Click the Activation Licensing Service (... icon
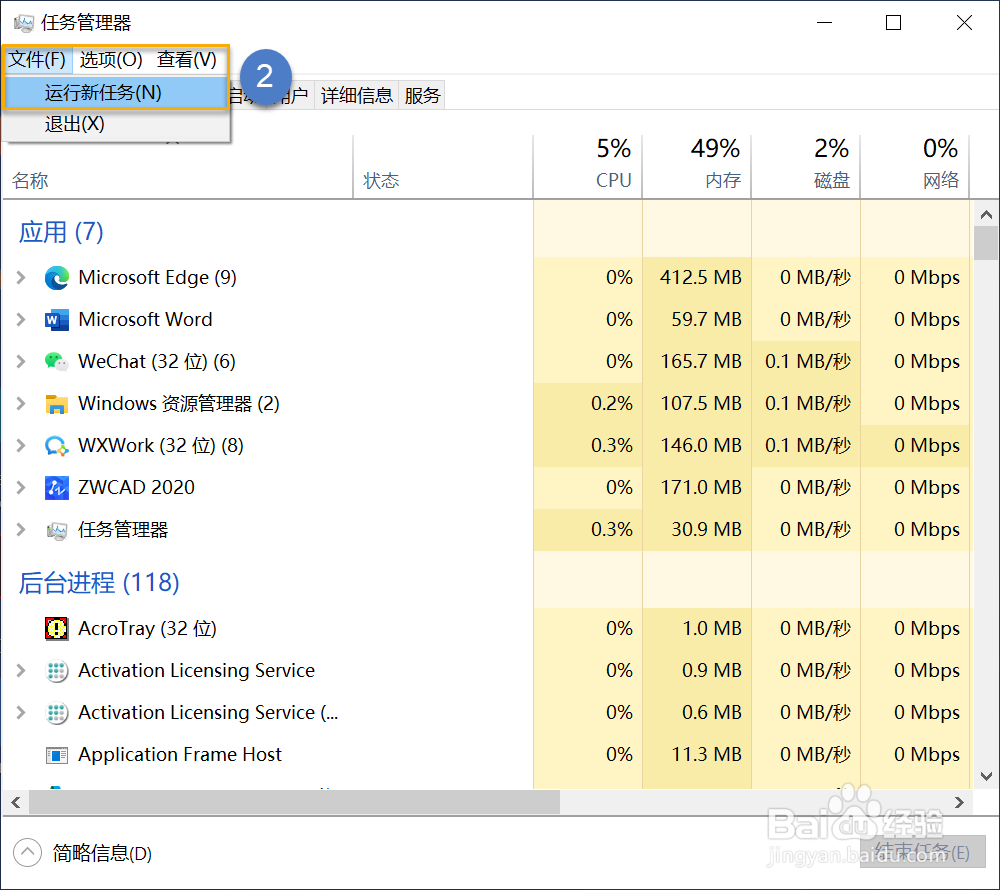Viewport: 1000px width, 890px height. point(57,713)
